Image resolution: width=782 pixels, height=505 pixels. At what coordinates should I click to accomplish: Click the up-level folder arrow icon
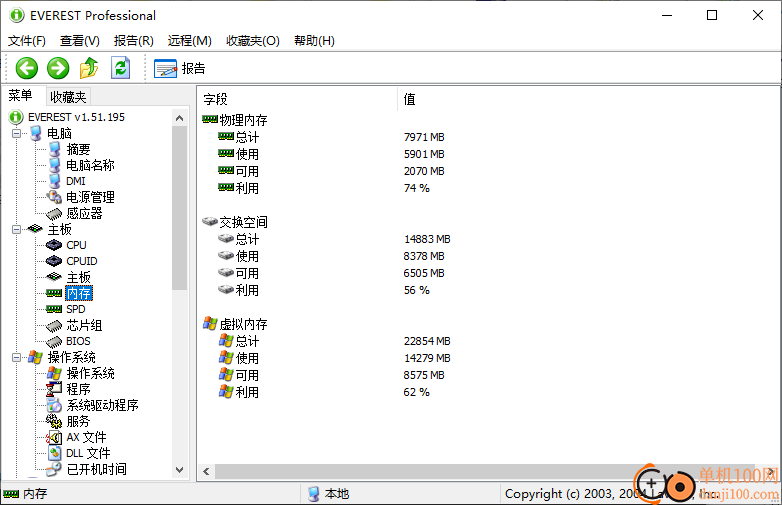[x=89, y=68]
